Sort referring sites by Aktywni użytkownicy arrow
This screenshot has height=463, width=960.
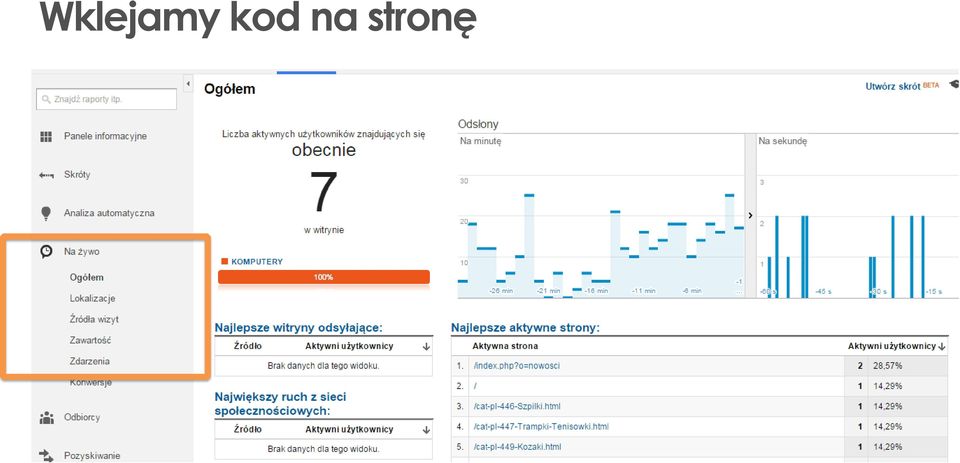click(426, 347)
